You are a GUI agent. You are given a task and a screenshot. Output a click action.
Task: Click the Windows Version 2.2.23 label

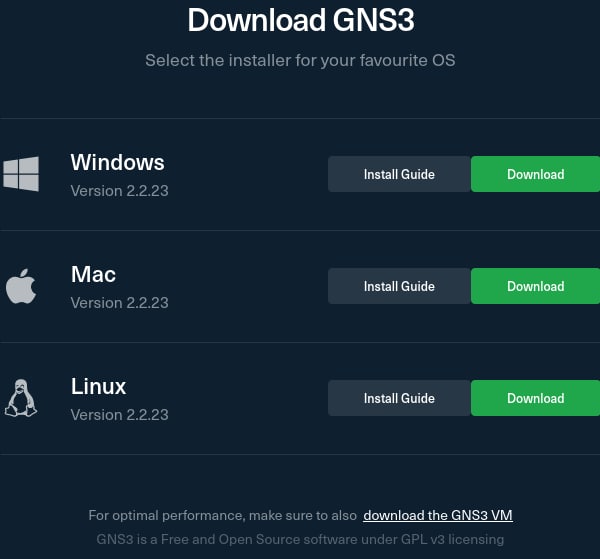click(x=119, y=191)
